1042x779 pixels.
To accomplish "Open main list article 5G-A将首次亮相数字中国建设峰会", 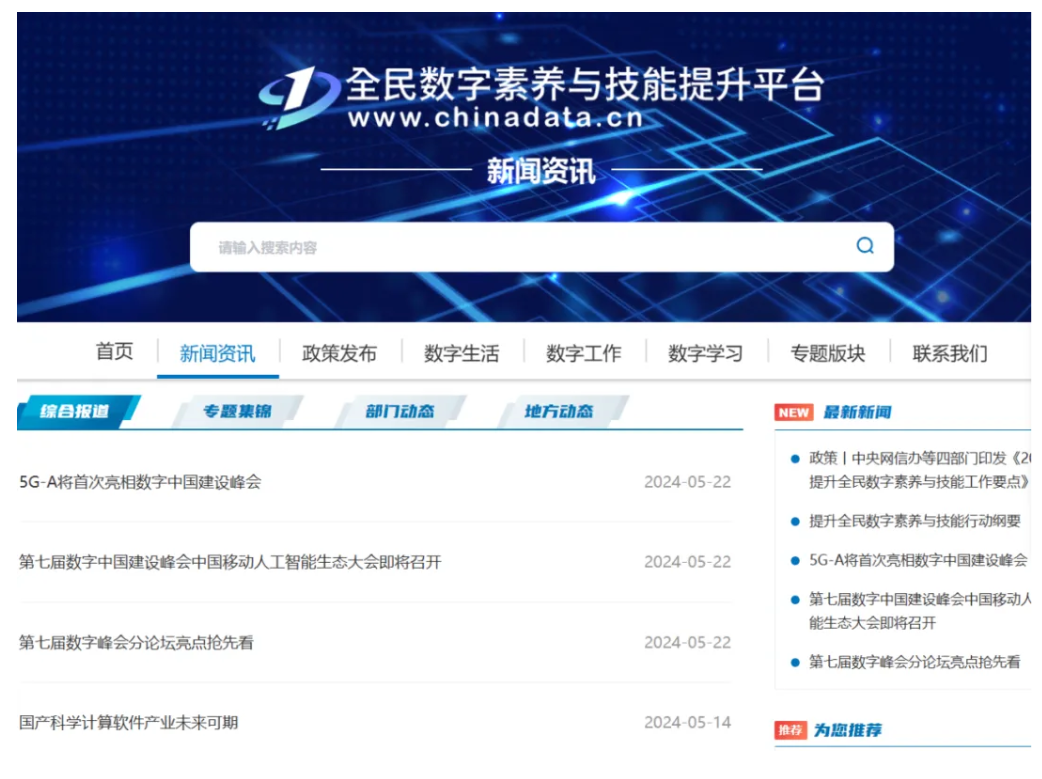I will coord(140,482).
